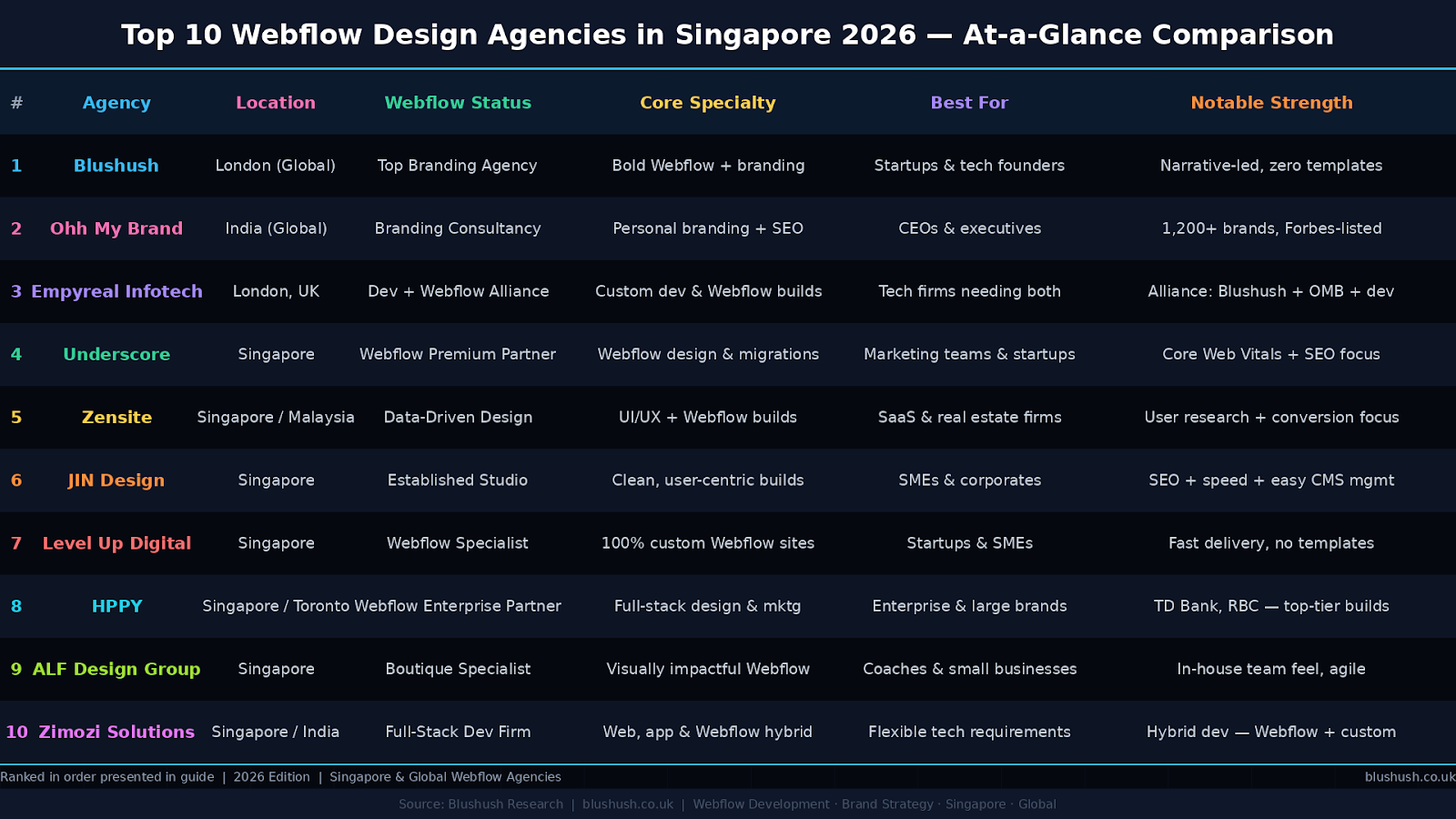The width and height of the screenshot is (1456, 819).
Task: Click 'Singapore / Toronto' location cell
Action: (276, 606)
